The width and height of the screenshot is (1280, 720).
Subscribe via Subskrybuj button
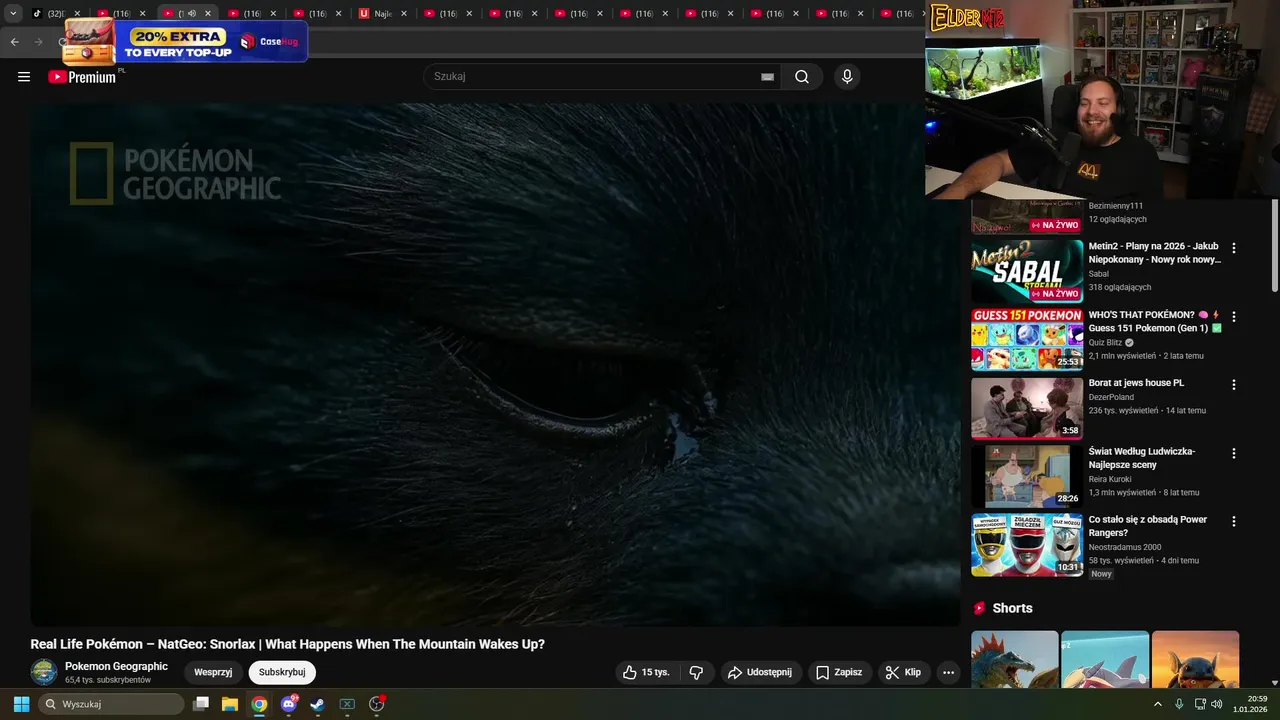(282, 672)
